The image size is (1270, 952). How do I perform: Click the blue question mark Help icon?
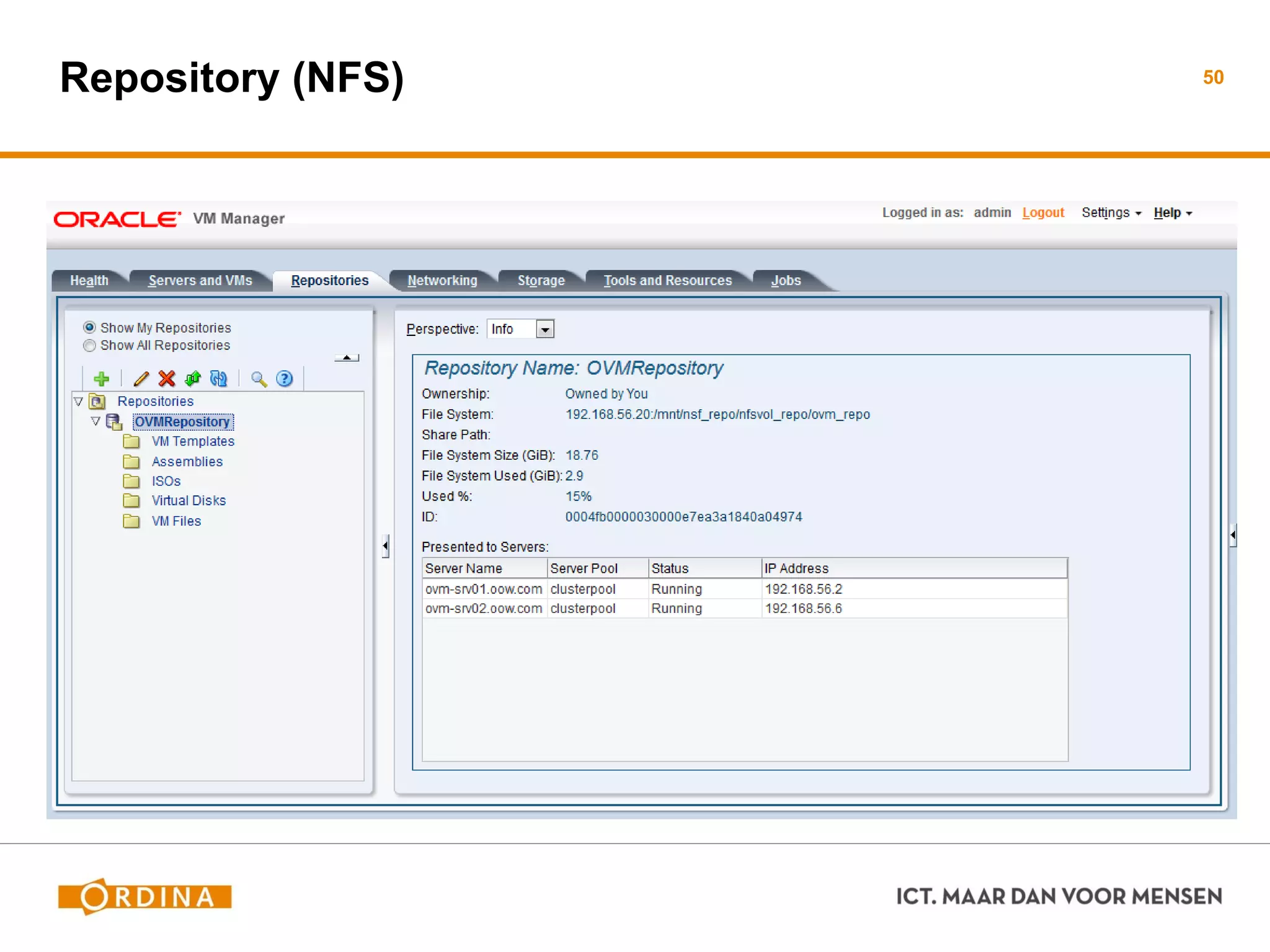tap(284, 379)
